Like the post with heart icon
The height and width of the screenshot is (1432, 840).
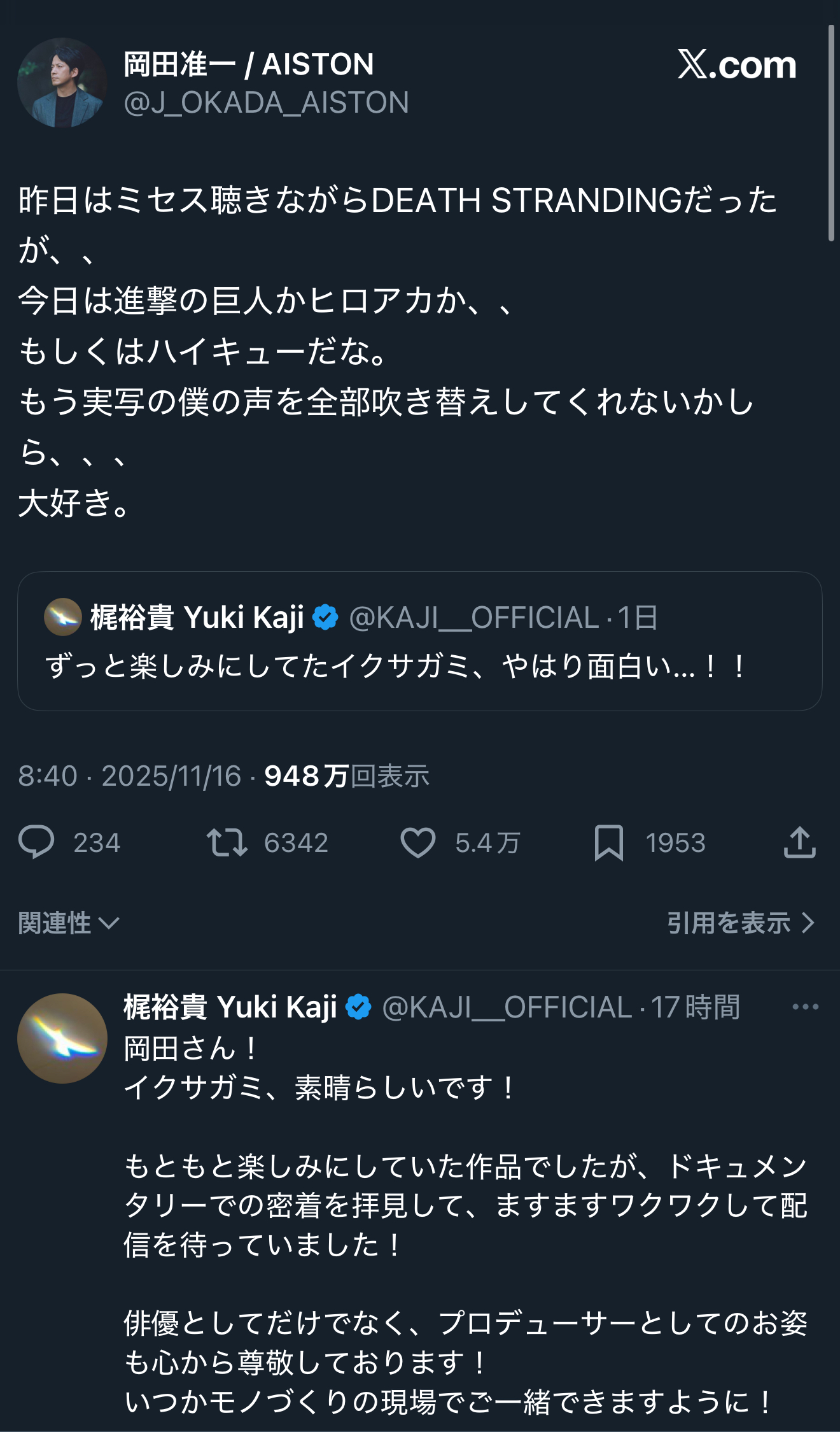tap(417, 842)
